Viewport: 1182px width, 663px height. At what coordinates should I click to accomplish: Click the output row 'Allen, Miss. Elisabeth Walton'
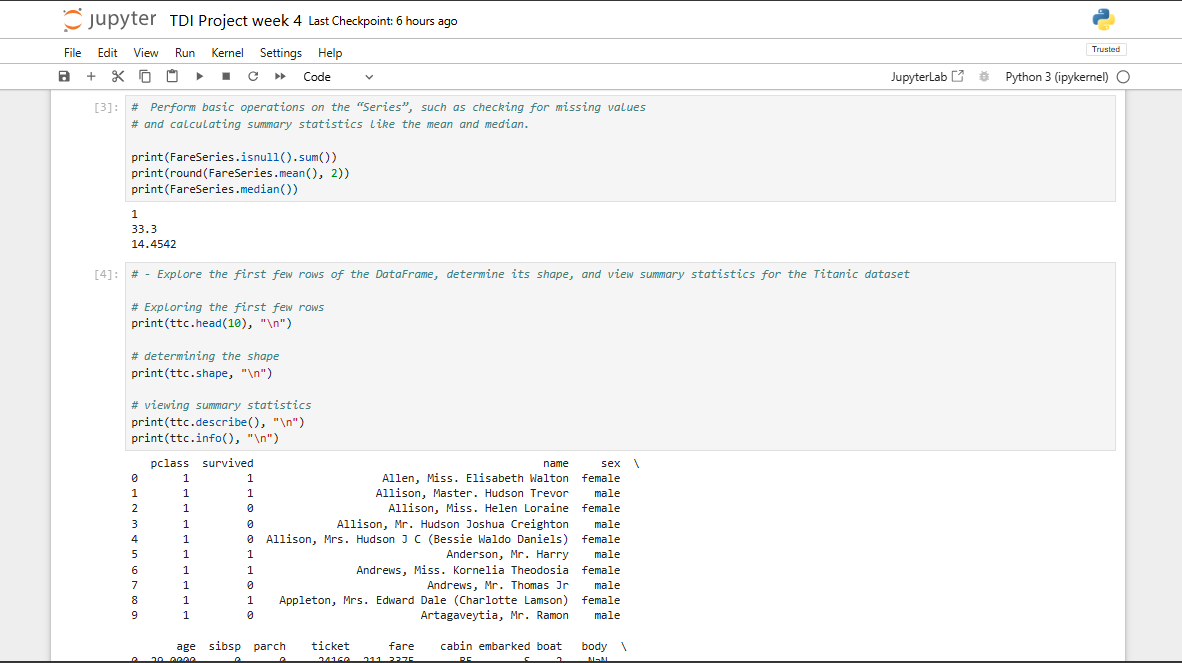click(x=475, y=478)
